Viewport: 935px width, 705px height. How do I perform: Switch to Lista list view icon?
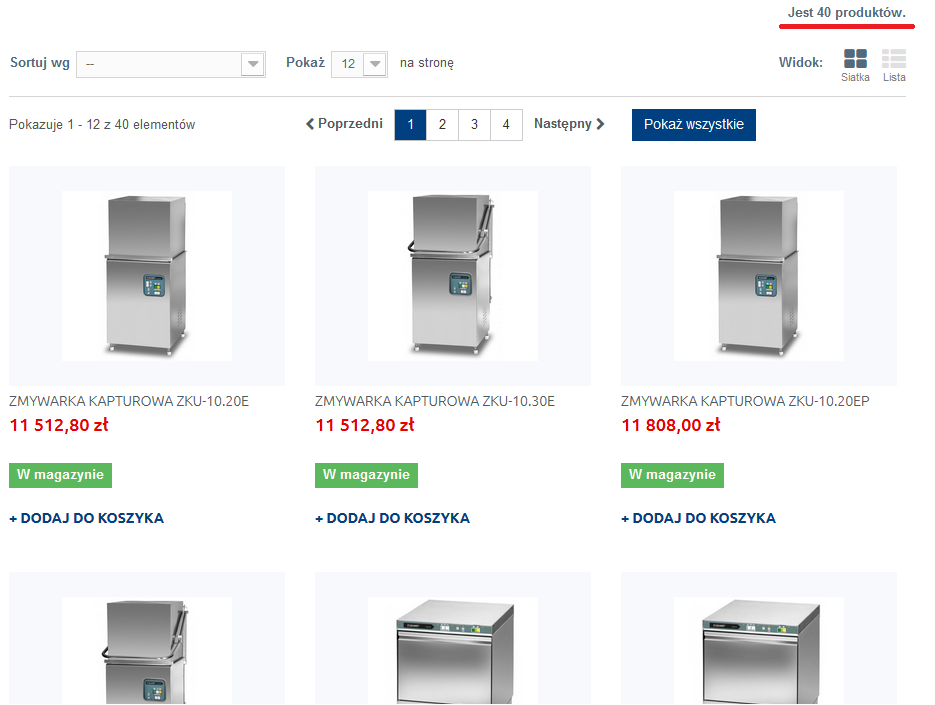pyautogui.click(x=894, y=59)
